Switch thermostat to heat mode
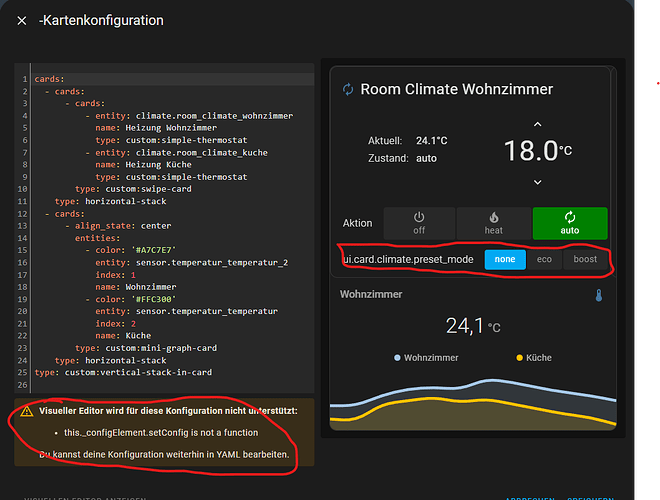Image resolution: width=660 pixels, height=500 pixels. pyautogui.click(x=494, y=223)
